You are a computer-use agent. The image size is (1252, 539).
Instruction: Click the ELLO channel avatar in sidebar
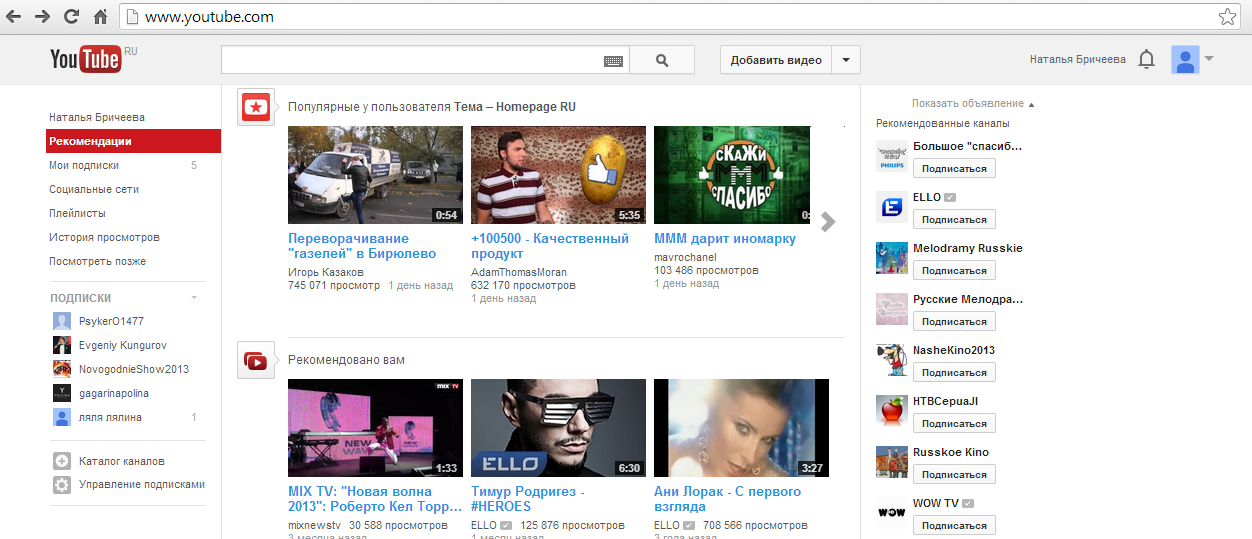[891, 208]
